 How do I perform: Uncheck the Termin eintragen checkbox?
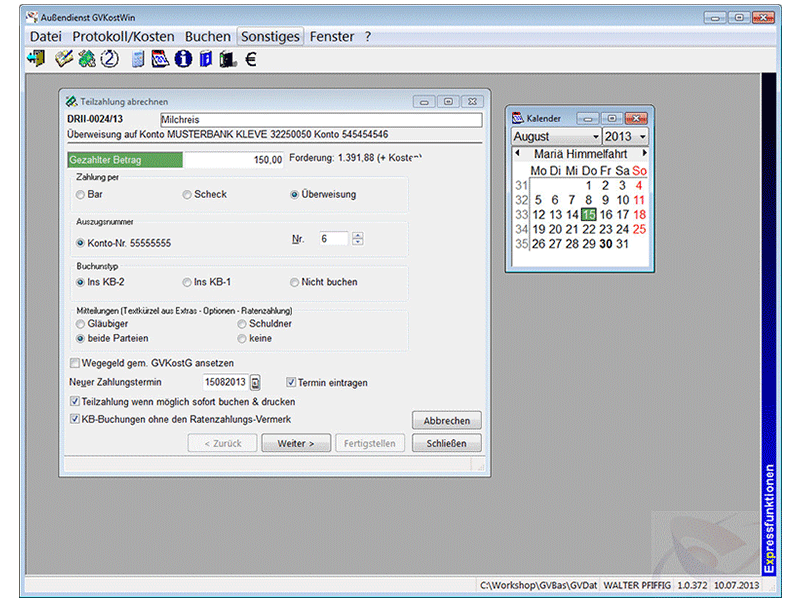(291, 382)
